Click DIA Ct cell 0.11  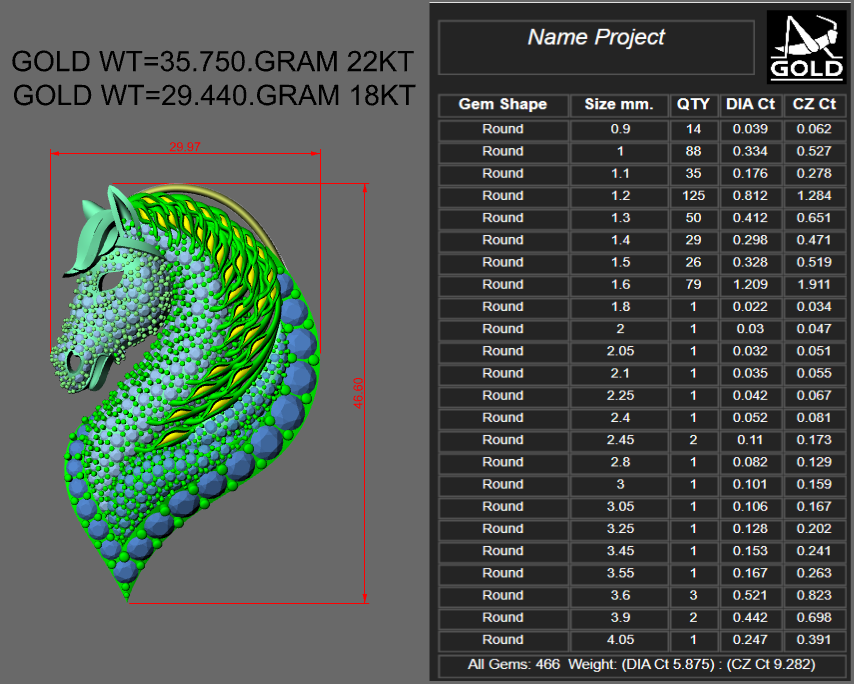pos(751,441)
